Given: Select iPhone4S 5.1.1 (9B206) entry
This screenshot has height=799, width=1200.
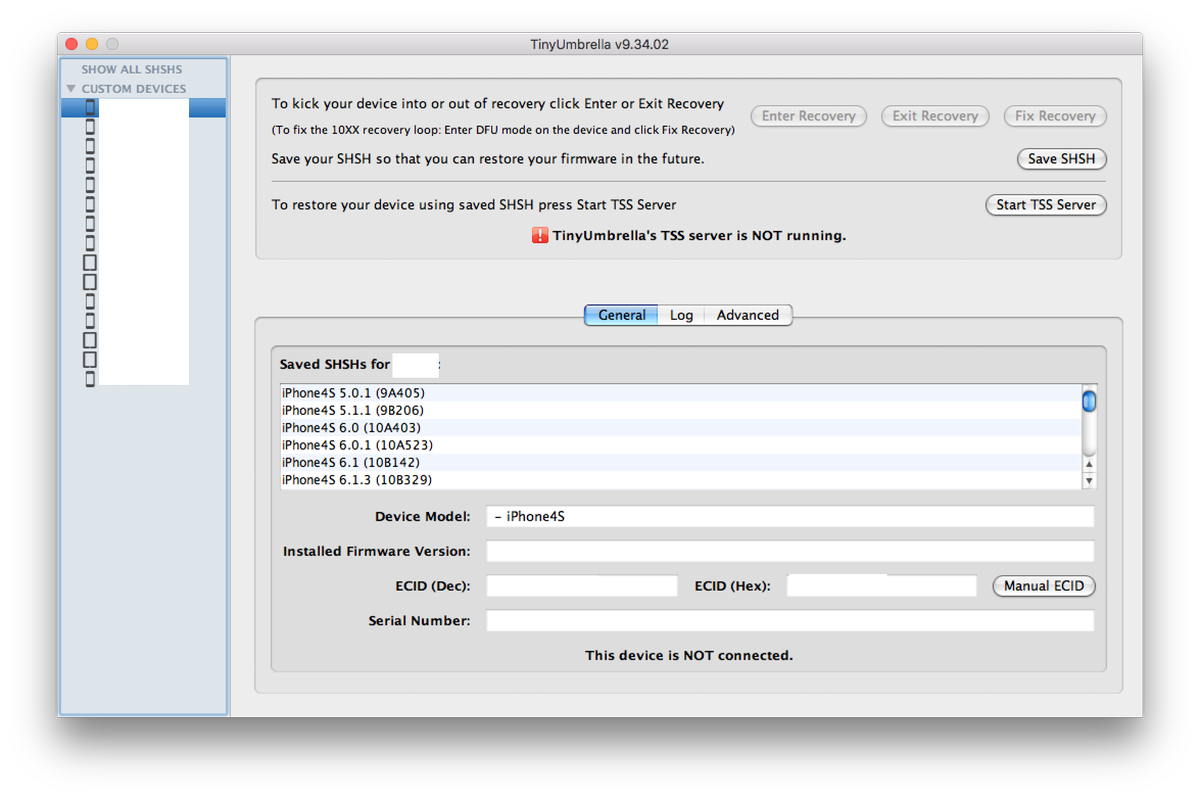Looking at the screenshot, I should [x=680, y=411].
